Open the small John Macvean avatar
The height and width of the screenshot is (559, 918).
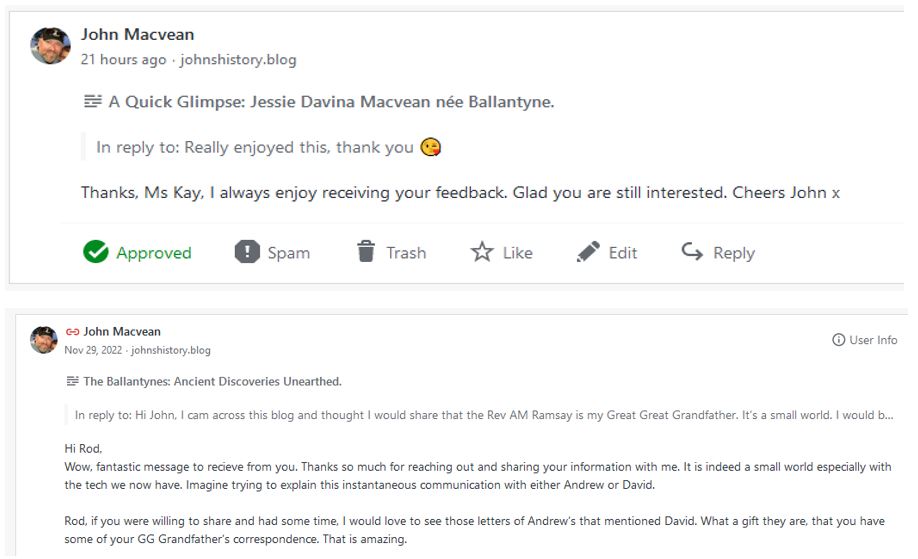click(44, 340)
